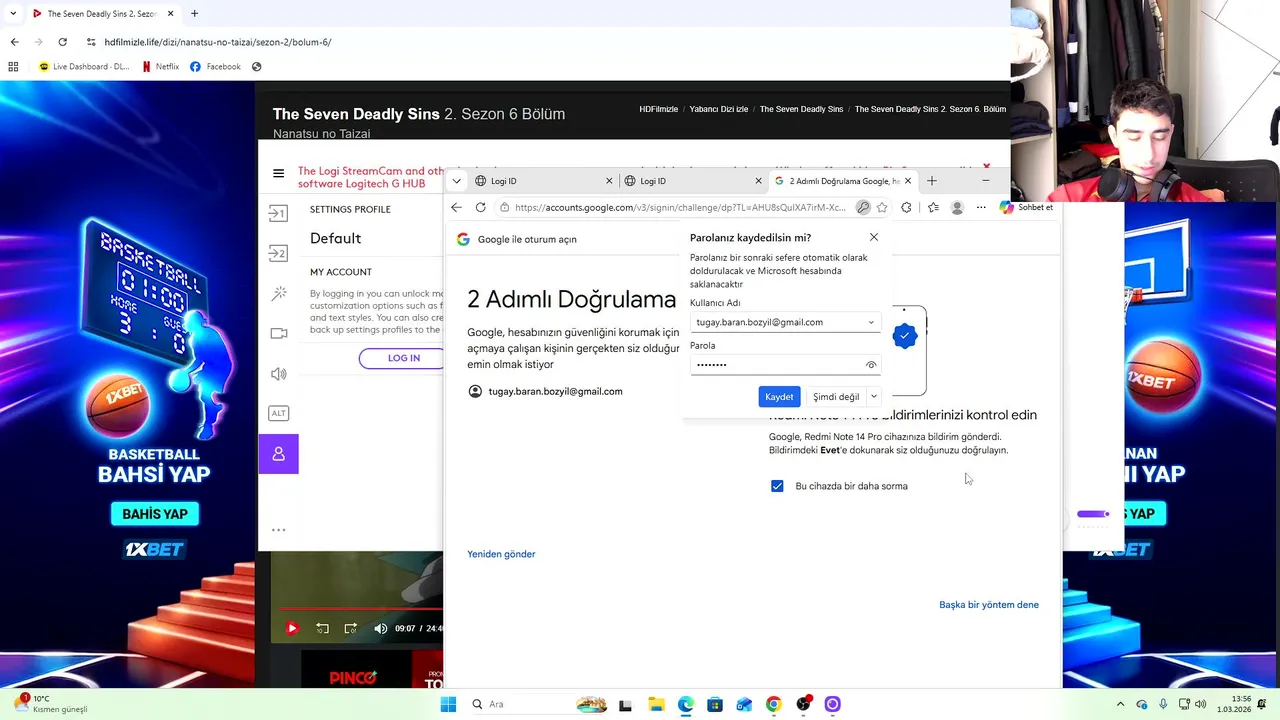Image resolution: width=1280 pixels, height=720 pixels.
Task: Switch to first Logi ID tab
Action: click(545, 181)
